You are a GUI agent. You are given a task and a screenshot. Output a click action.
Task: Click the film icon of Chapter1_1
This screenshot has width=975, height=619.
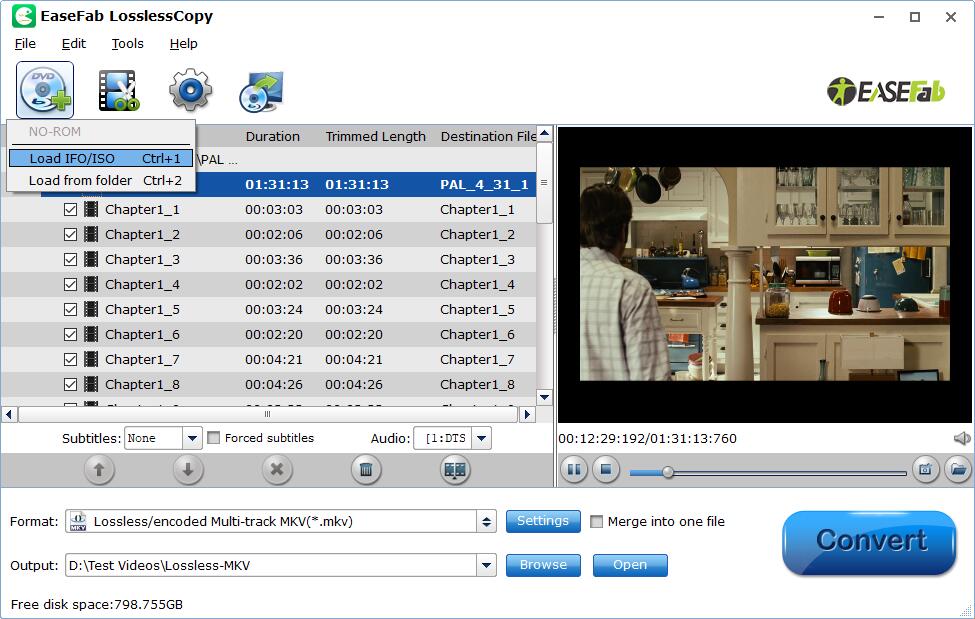point(91,209)
